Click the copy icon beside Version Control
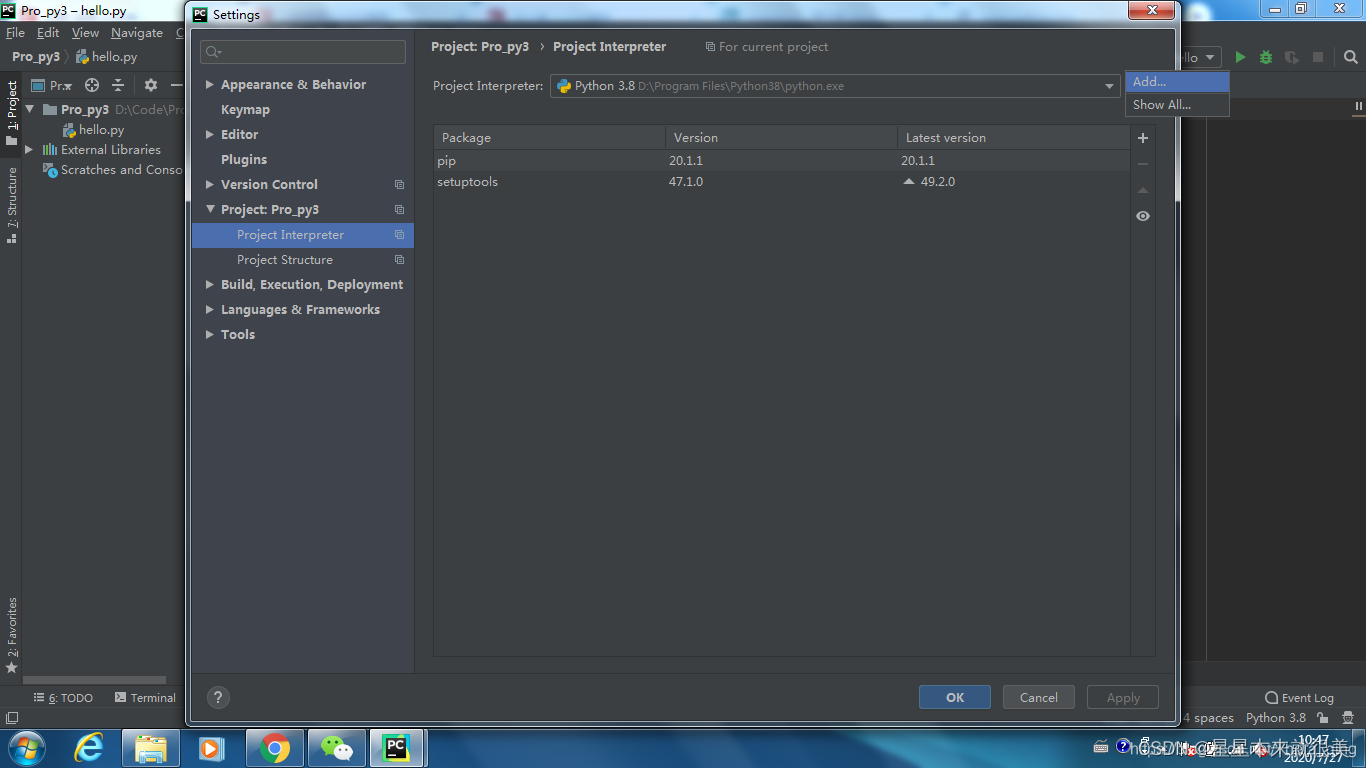This screenshot has width=1366, height=768. (399, 185)
